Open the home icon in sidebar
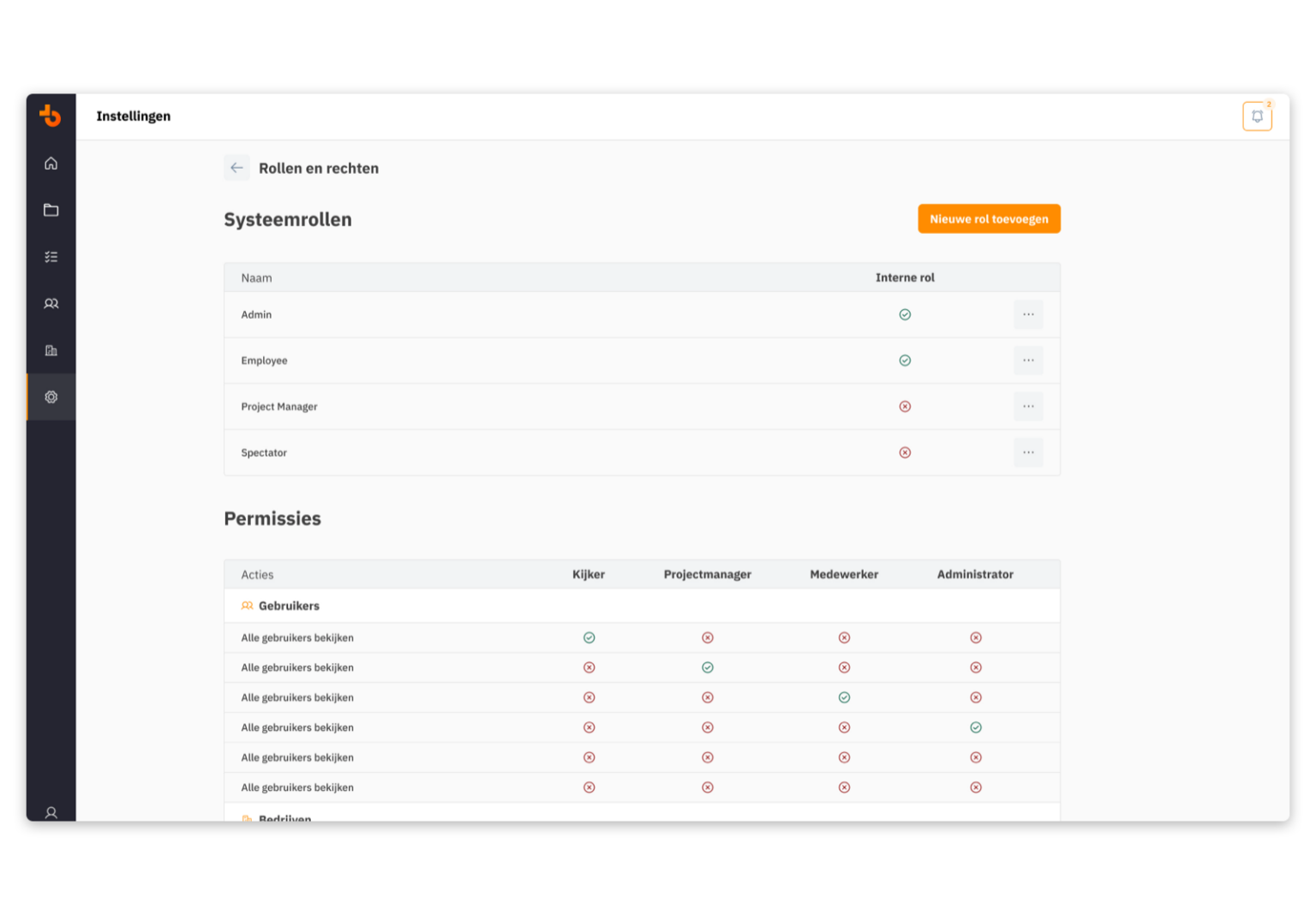Screen dimensions: 1316x915 point(51,163)
